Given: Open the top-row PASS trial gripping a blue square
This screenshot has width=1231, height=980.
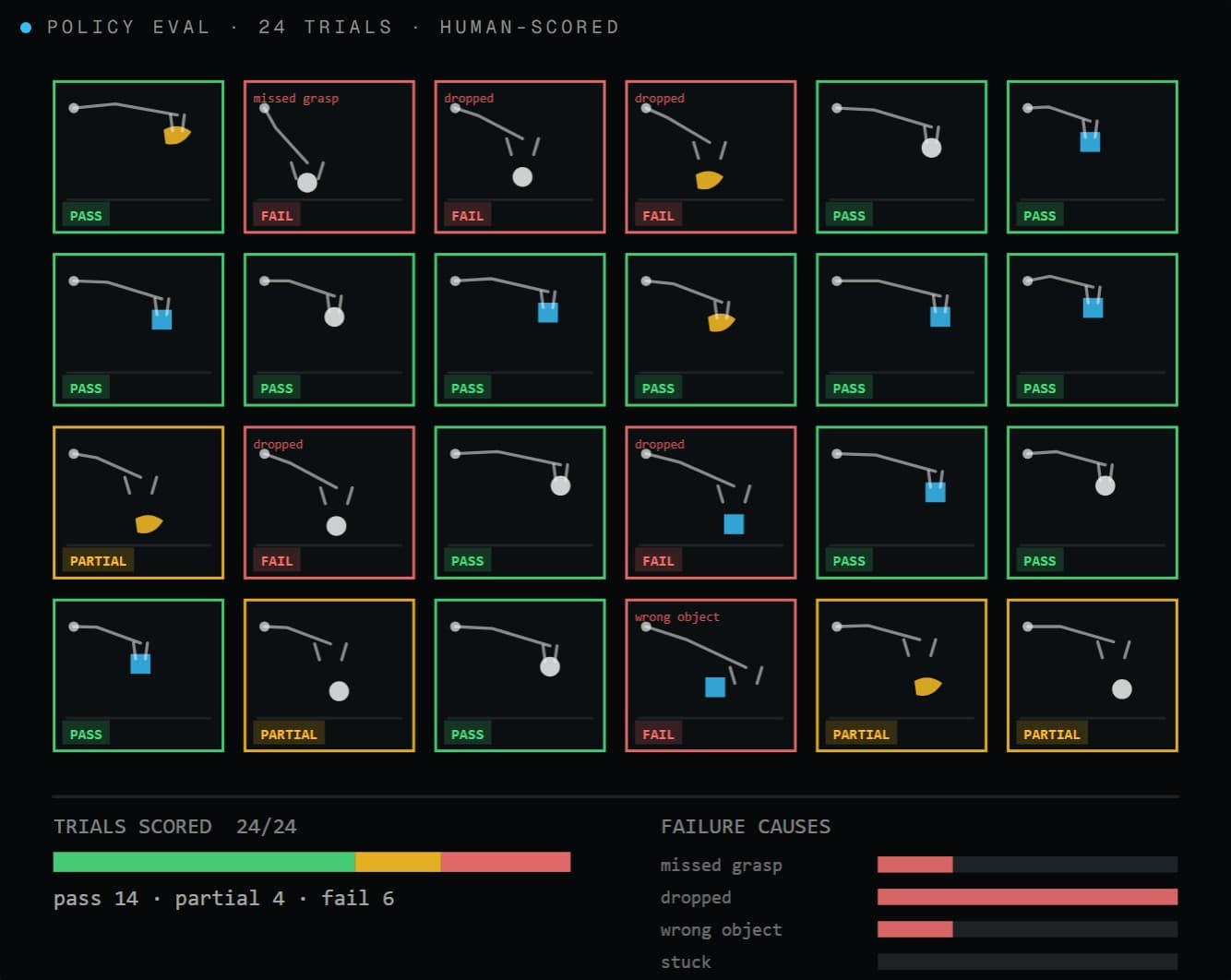Looking at the screenshot, I should pyautogui.click(x=1093, y=157).
